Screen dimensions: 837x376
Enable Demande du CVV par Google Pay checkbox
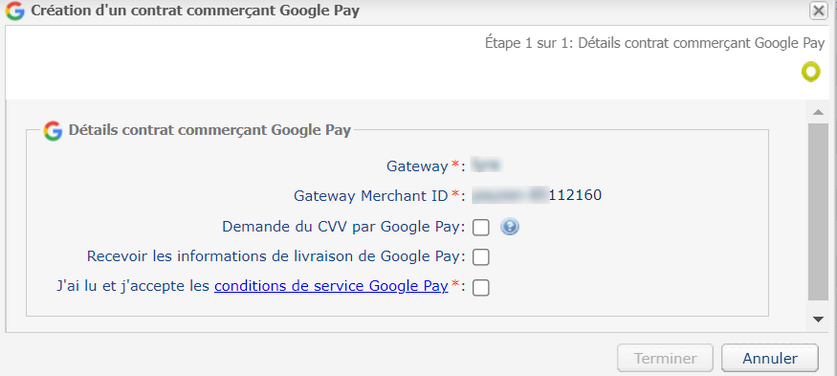click(x=481, y=228)
